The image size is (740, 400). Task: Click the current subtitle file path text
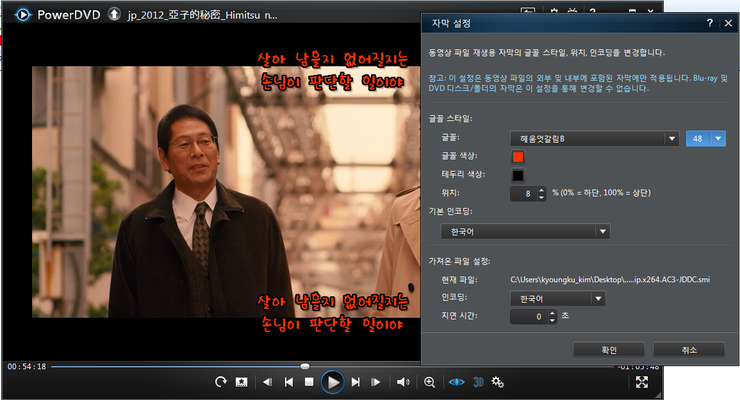point(610,280)
